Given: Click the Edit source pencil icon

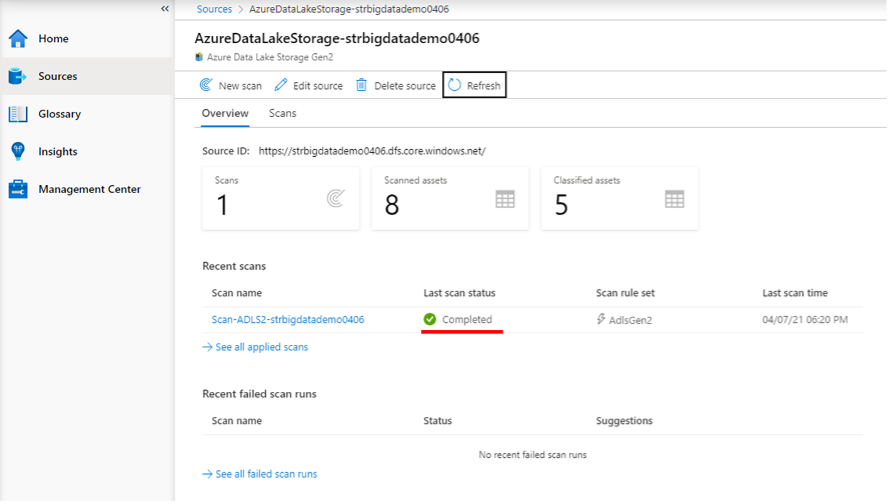Looking at the screenshot, I should point(281,85).
